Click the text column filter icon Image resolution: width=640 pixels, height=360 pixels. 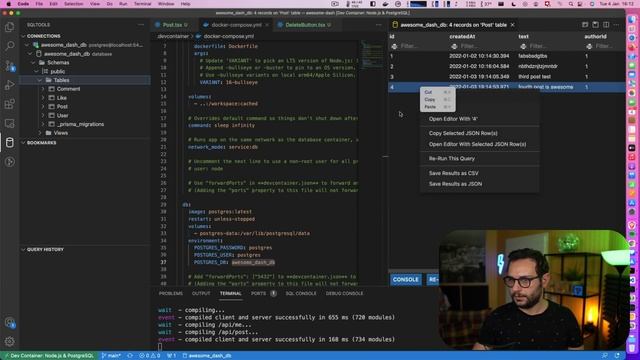tap(523, 47)
